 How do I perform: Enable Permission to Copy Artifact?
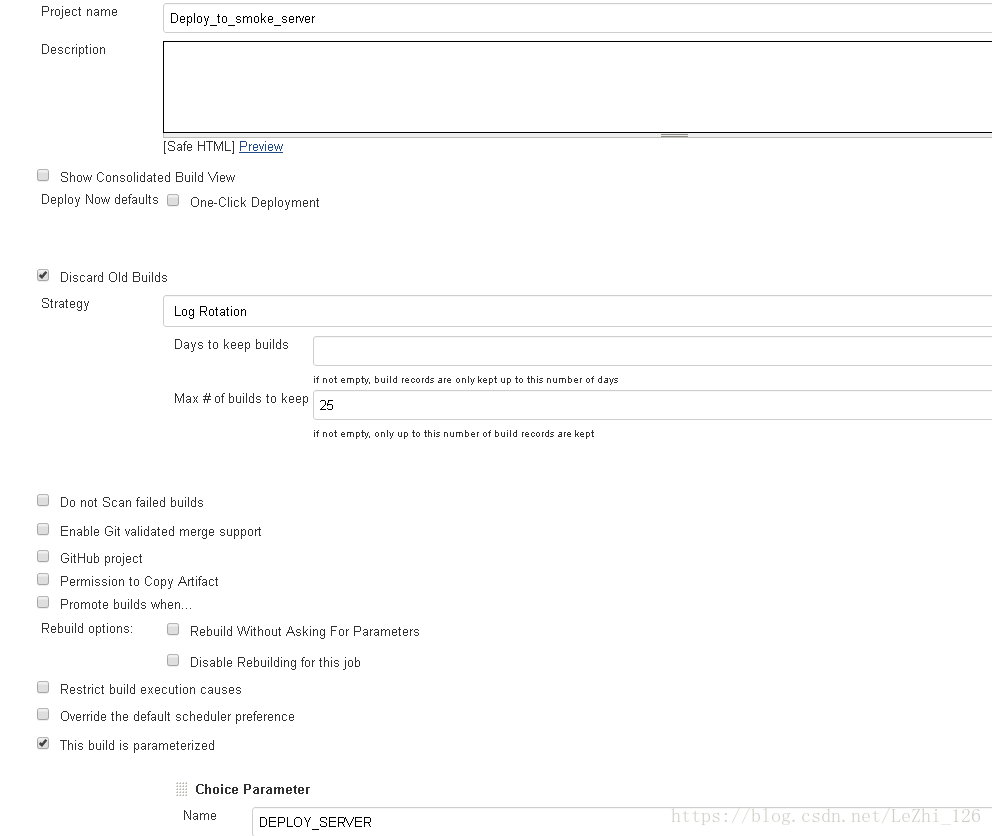pyautogui.click(x=43, y=579)
